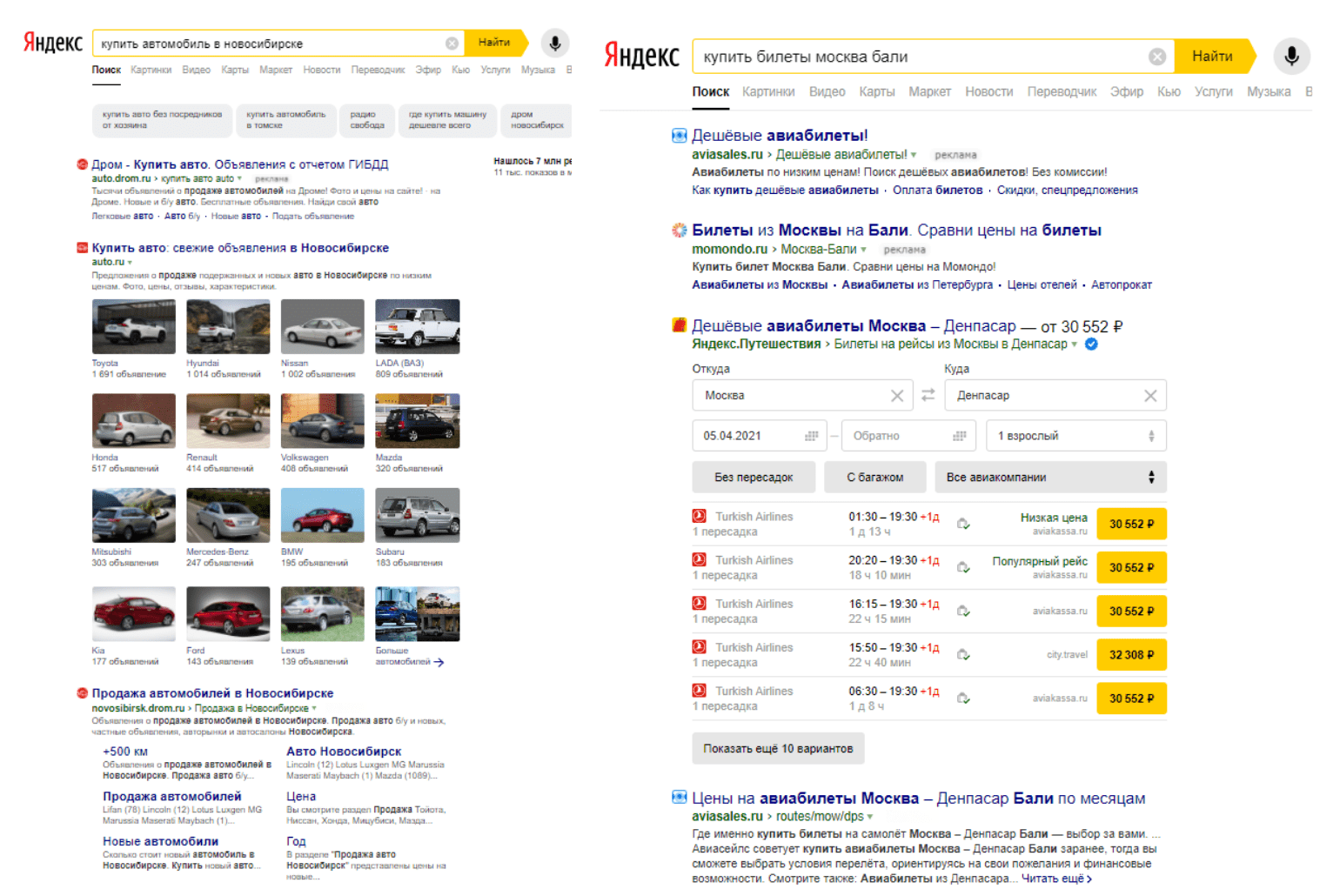Swap origin and destination cities

[x=928, y=395]
